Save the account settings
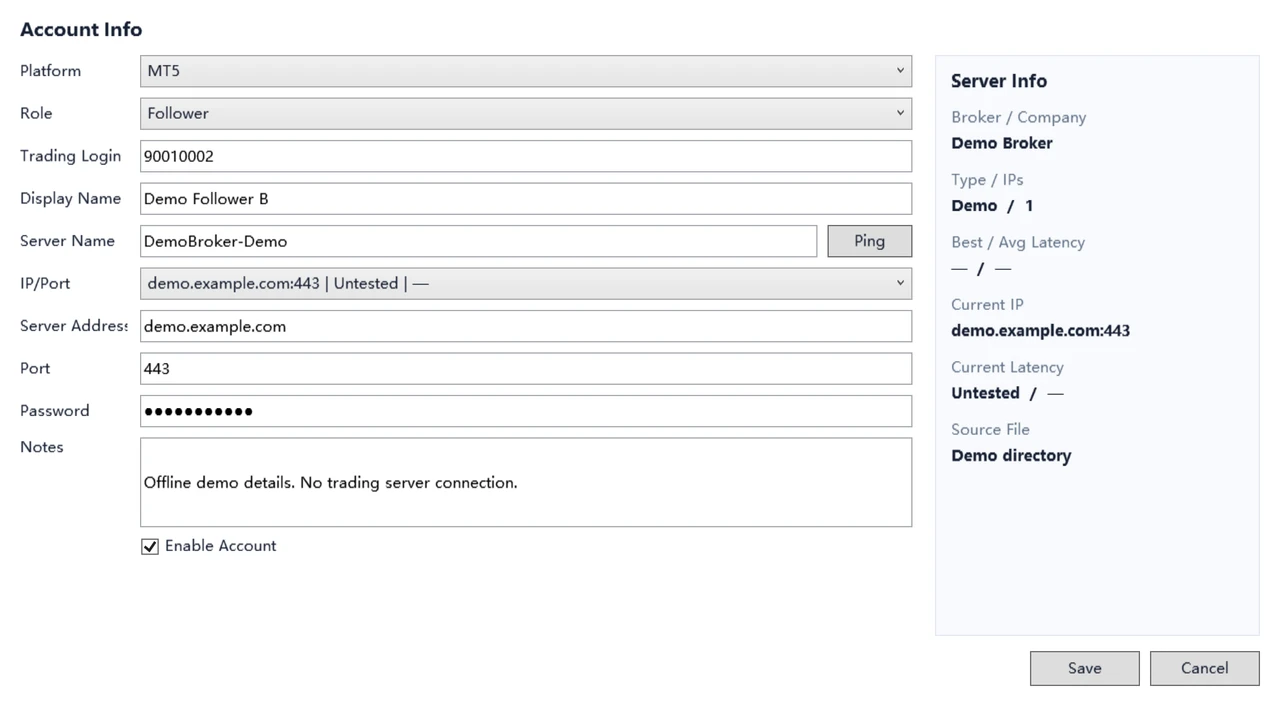Screen dimensions: 1280x706 click(x=1084, y=668)
